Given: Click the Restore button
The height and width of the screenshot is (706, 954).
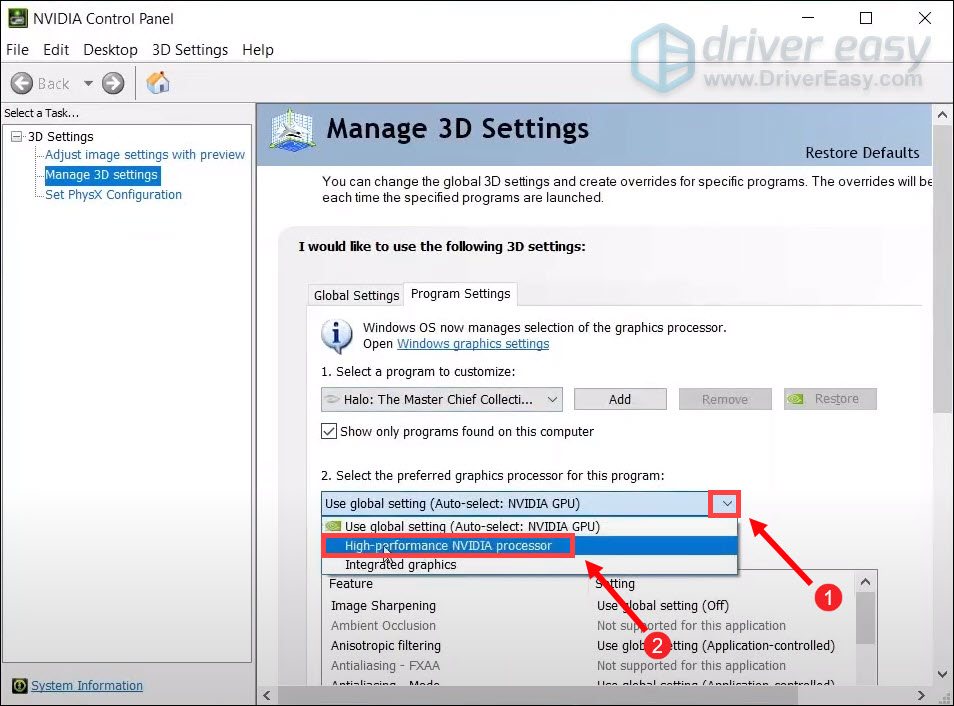Looking at the screenshot, I should pyautogui.click(x=830, y=399).
